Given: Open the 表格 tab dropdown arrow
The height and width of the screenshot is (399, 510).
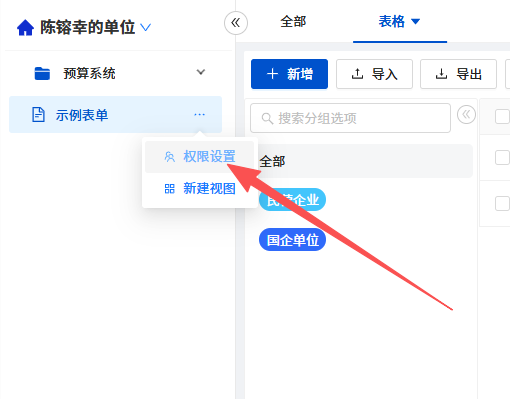Looking at the screenshot, I should tap(415, 22).
